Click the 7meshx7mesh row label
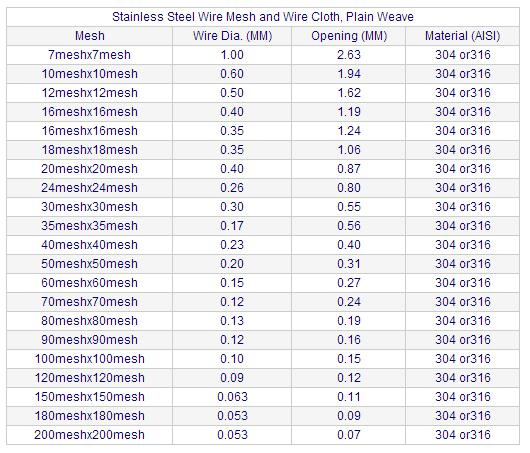 90,55
